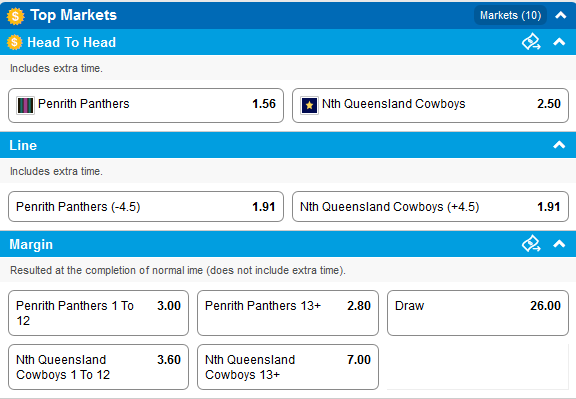Pick Penrith Panthers (-4.5) line bet

point(146,206)
